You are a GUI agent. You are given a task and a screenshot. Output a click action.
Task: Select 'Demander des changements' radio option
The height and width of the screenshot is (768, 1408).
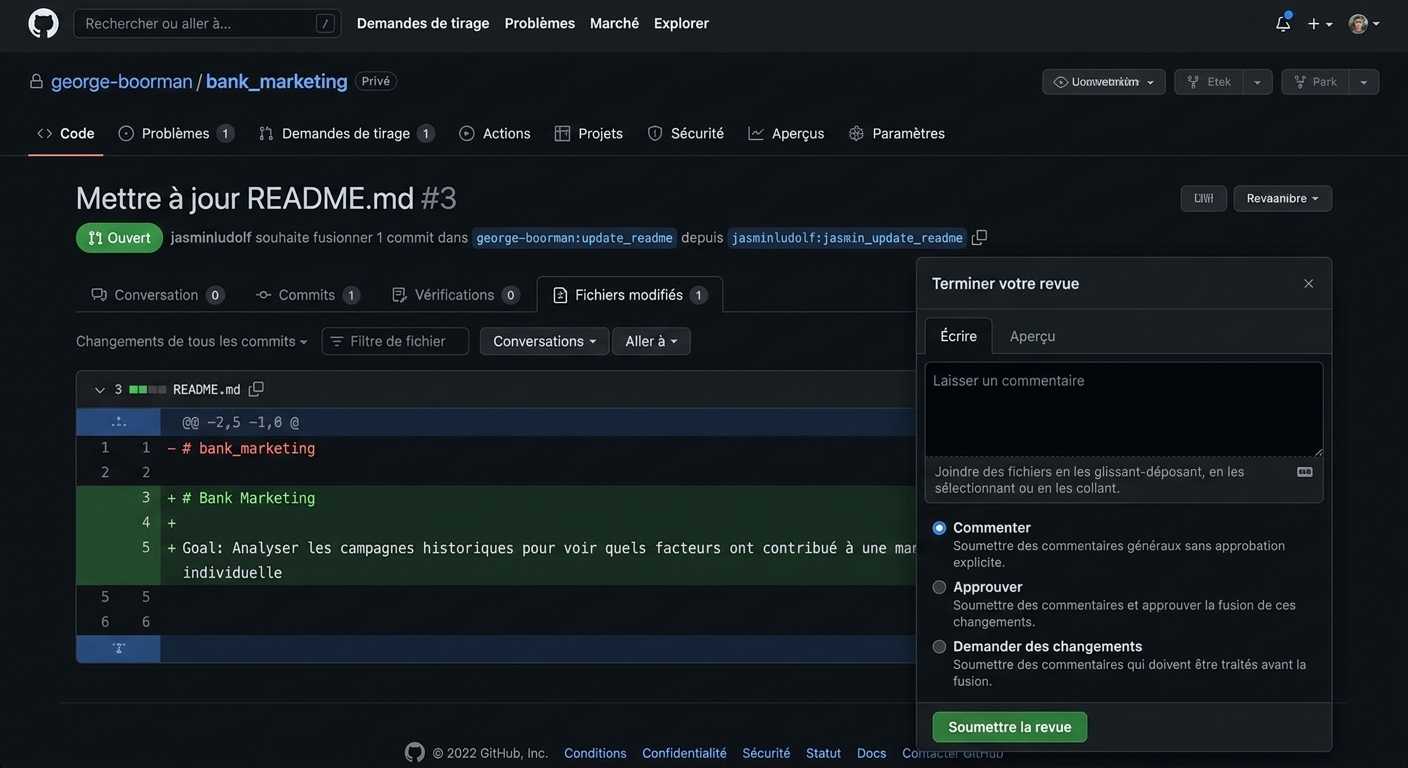[x=939, y=647]
